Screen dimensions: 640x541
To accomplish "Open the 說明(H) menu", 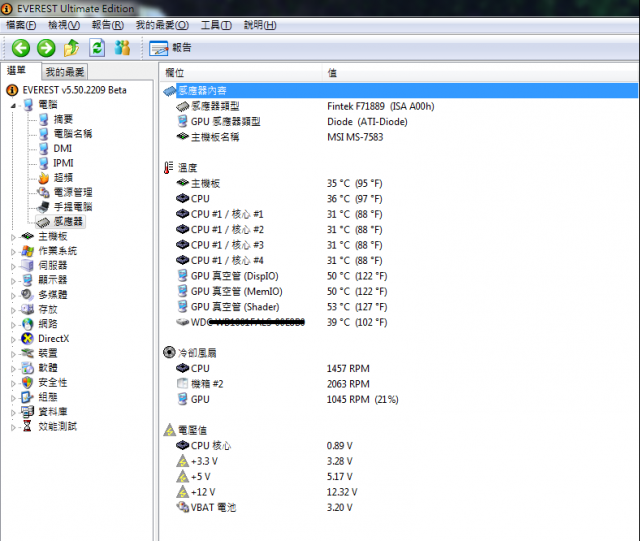I will click(260, 25).
